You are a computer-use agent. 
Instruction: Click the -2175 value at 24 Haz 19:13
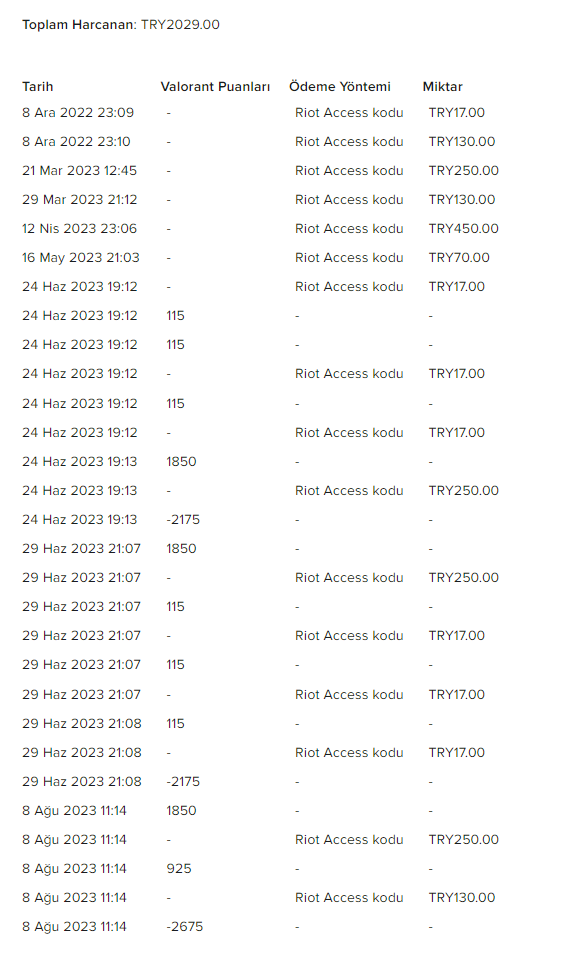(183, 520)
